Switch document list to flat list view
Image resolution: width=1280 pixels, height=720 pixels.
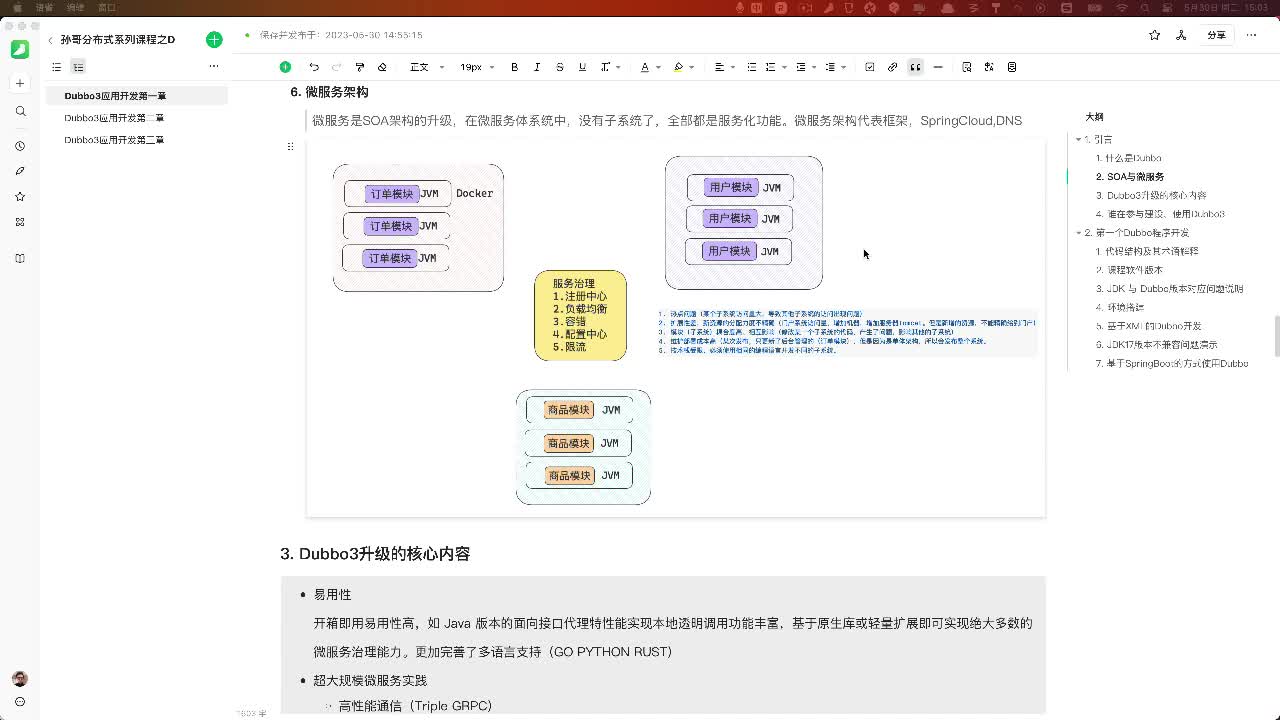(x=57, y=67)
